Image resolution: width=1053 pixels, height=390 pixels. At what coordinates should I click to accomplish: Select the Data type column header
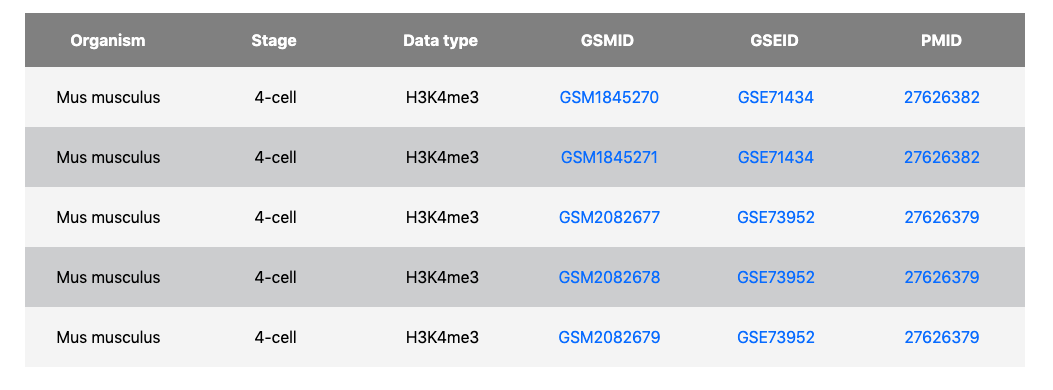tap(441, 40)
